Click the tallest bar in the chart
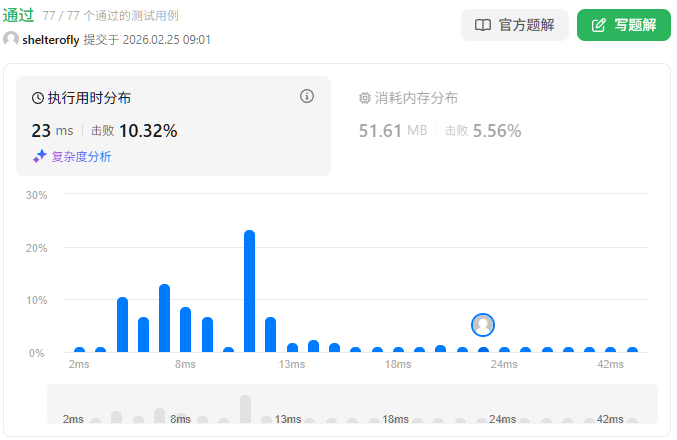Screen dimensions: 677x440 (249, 291)
